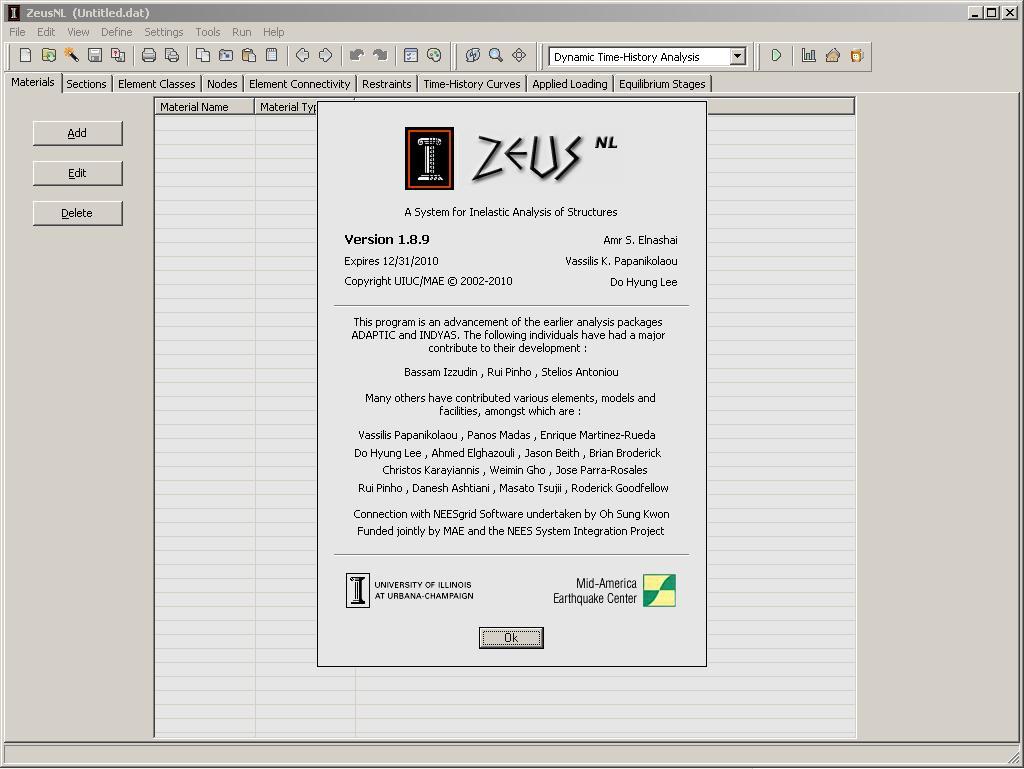1024x769 pixels.
Task: Click the Material Name column header
Action: 204,107
